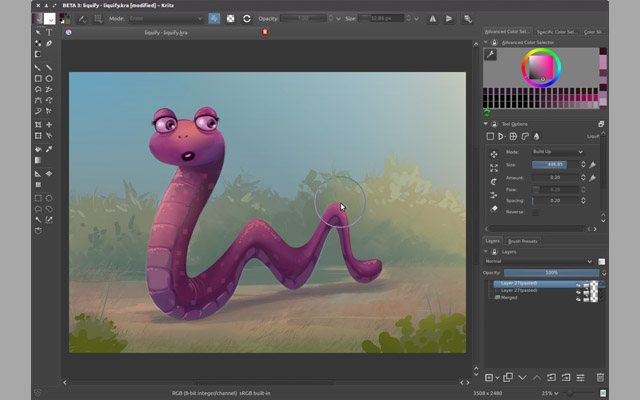640x400 pixels.
Task: Select the Polygon tool in toolbox
Action: click(x=38, y=89)
